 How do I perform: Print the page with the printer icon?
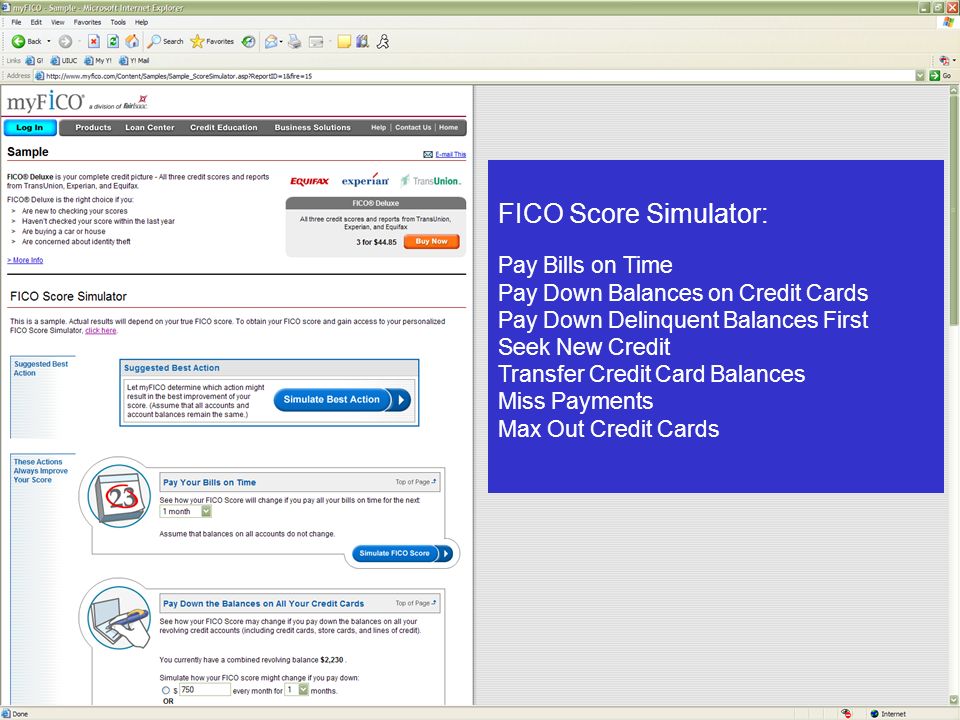(294, 42)
